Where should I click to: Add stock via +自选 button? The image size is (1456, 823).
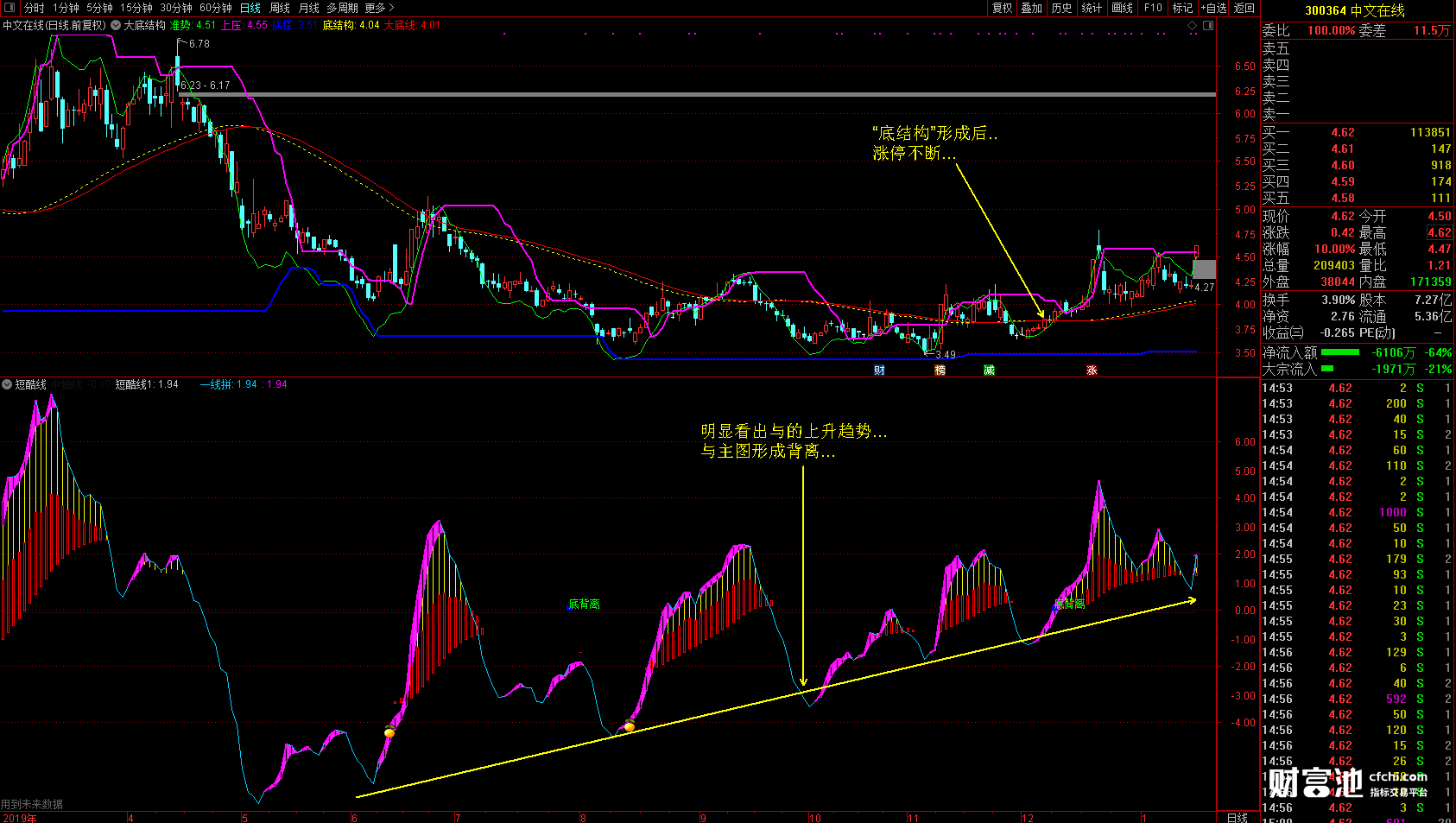pyautogui.click(x=1213, y=8)
